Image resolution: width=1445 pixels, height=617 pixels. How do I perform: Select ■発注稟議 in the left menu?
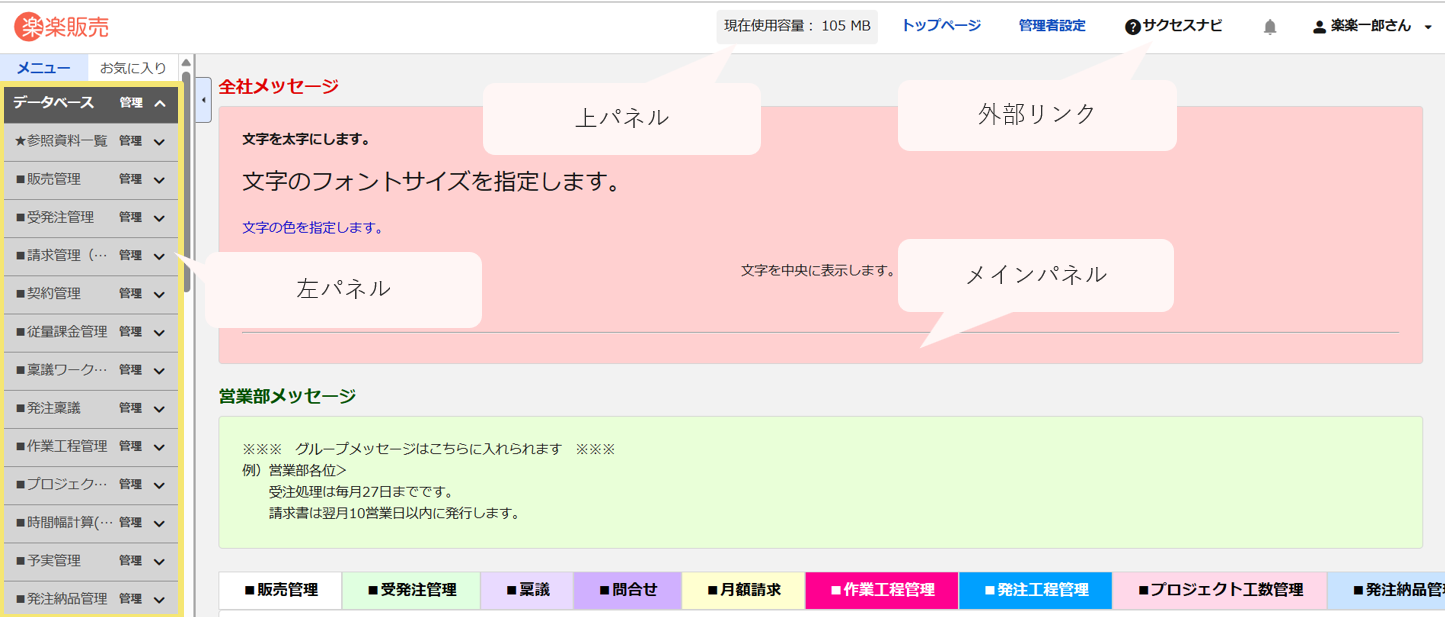[x=48, y=408]
